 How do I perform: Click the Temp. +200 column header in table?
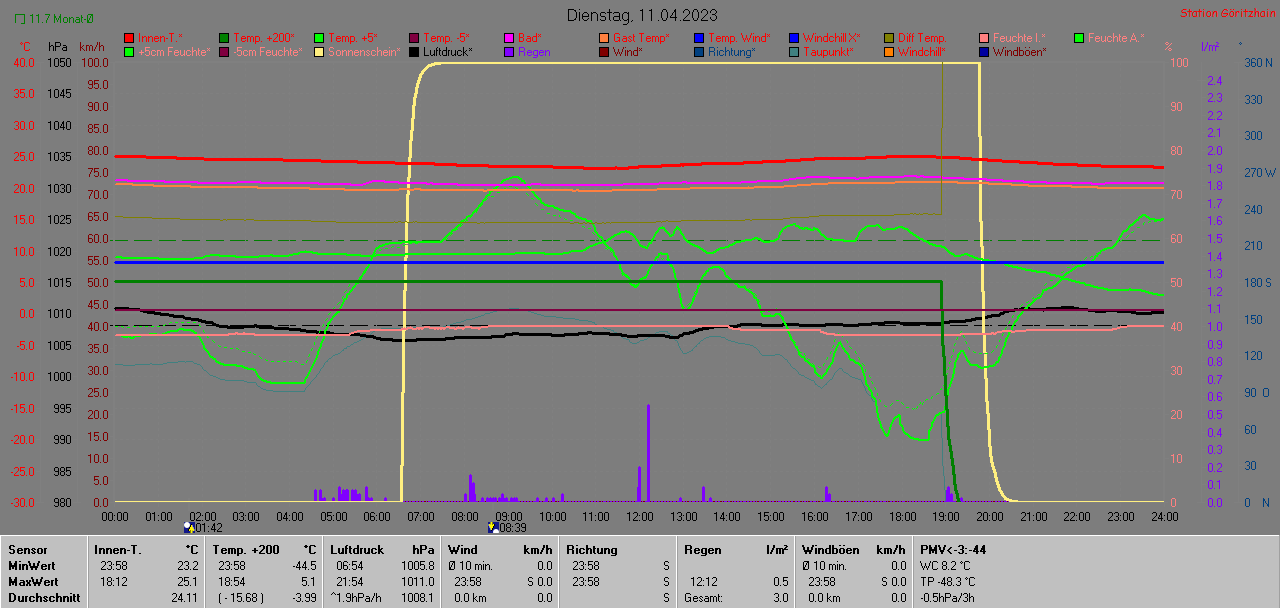246,550
